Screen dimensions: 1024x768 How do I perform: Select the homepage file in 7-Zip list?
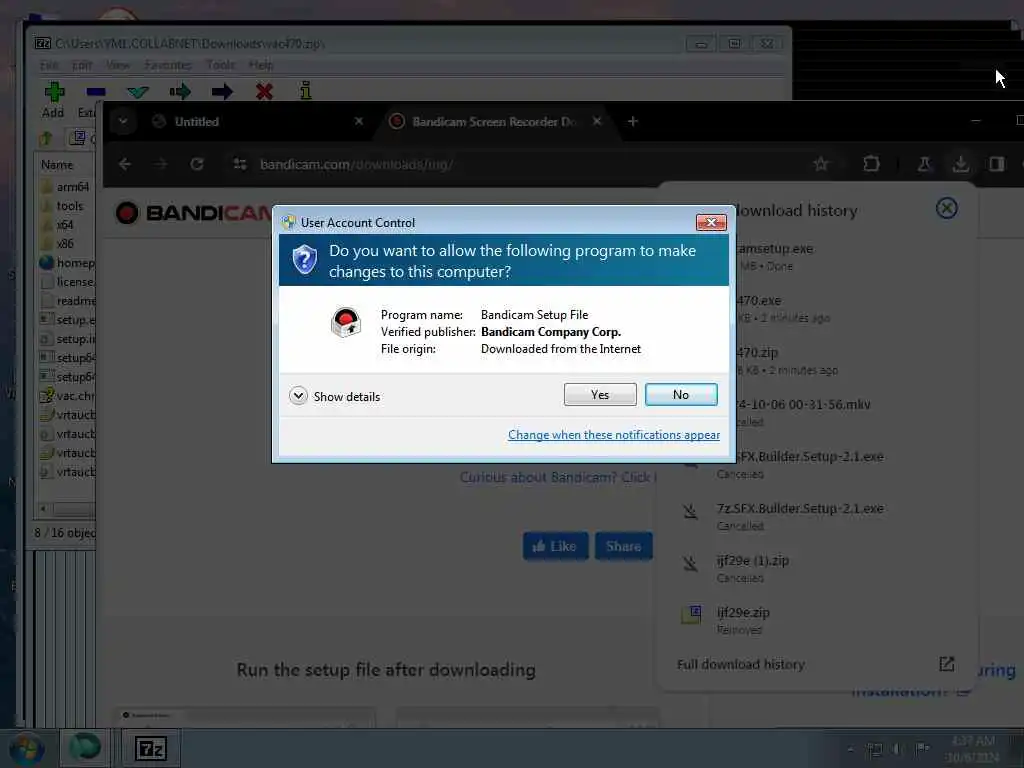pyautogui.click(x=67, y=263)
